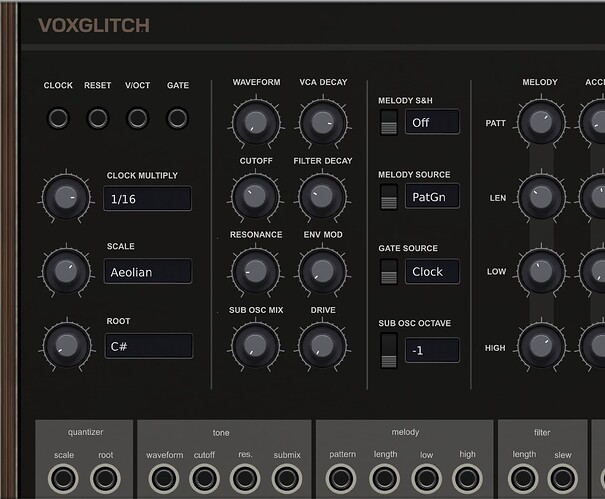The image size is (605, 499).
Task: Click the quantizer scale jack
Action: (x=64, y=478)
